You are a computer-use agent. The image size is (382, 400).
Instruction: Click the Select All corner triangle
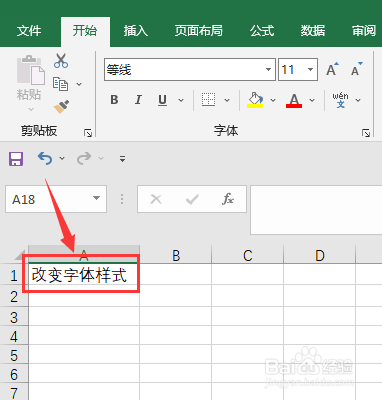[x=20, y=255]
